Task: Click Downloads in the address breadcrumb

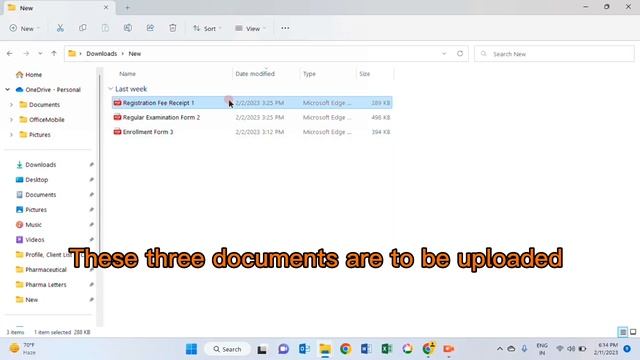Action: [x=102, y=53]
